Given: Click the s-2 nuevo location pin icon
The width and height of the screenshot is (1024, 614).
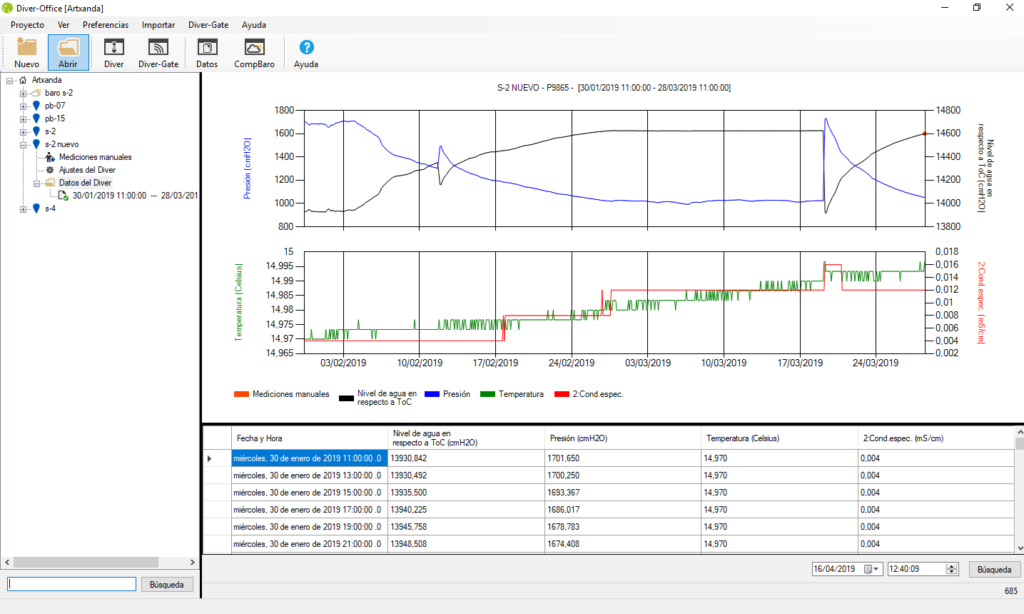Looking at the screenshot, I should pyautogui.click(x=36, y=144).
